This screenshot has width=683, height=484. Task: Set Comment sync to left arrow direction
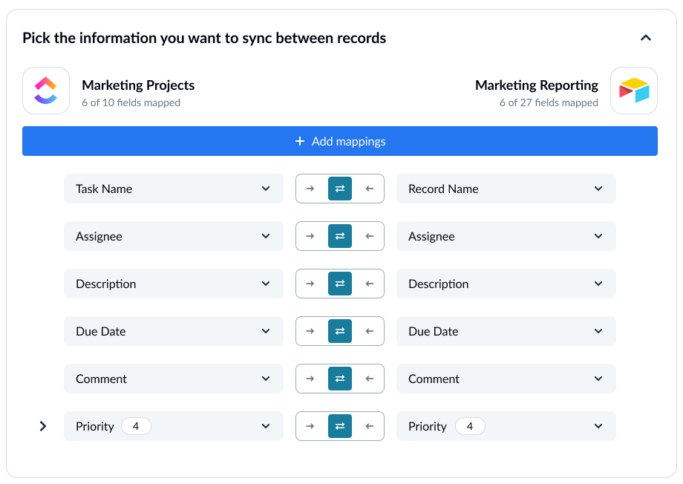click(x=369, y=379)
